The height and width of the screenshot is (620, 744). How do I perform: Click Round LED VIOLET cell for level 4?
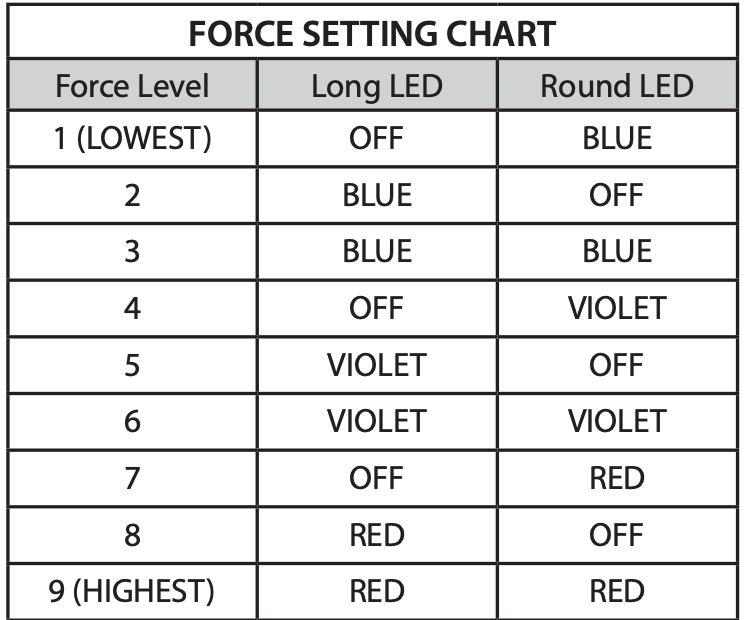(x=616, y=308)
